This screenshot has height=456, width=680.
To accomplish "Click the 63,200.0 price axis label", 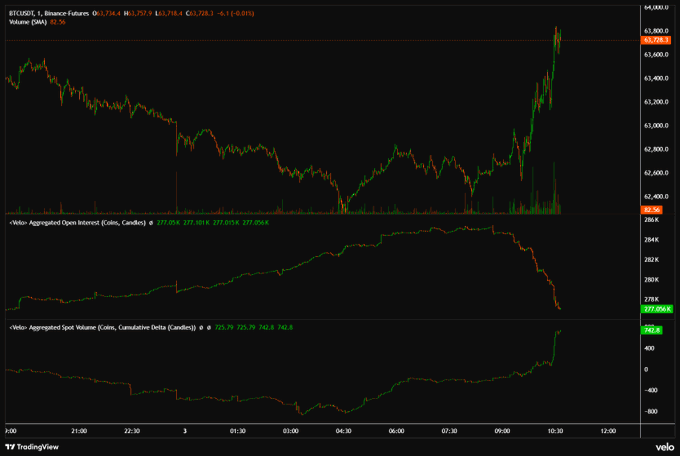I will pyautogui.click(x=656, y=102).
